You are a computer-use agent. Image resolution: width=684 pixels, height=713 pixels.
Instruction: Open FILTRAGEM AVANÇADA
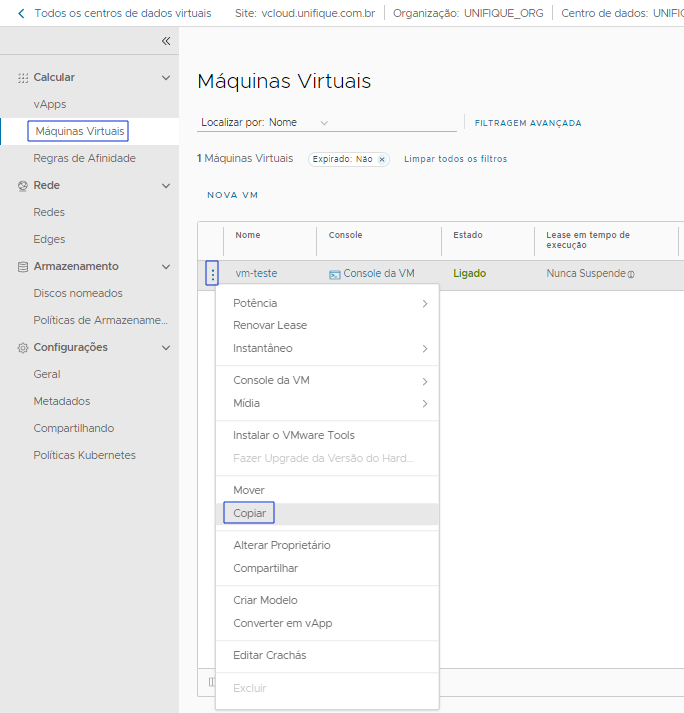point(528,123)
